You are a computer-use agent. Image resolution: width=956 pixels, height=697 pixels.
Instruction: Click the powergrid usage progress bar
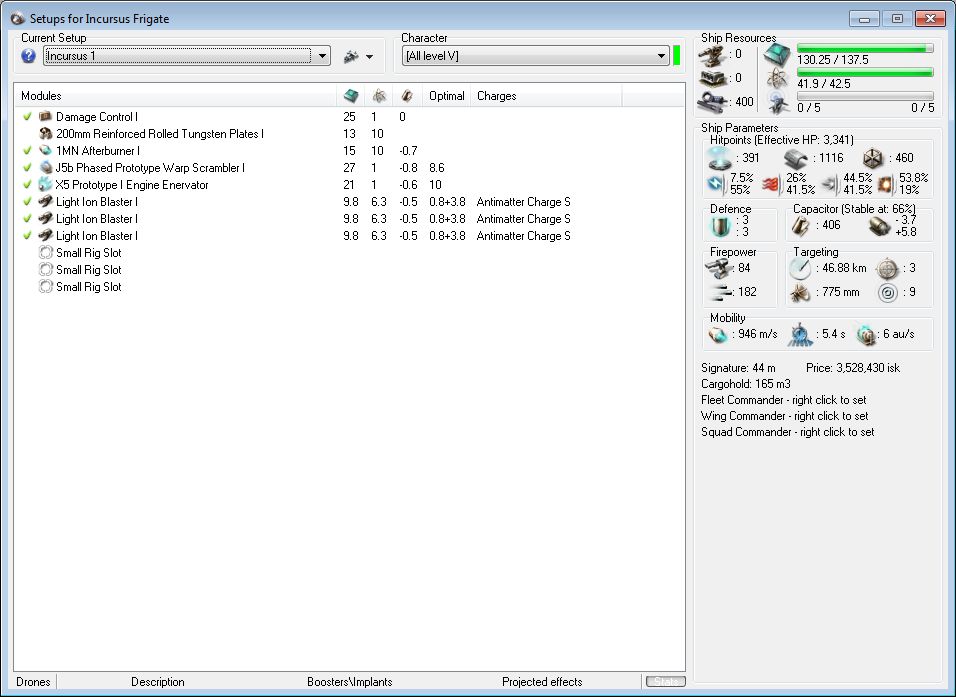click(865, 73)
